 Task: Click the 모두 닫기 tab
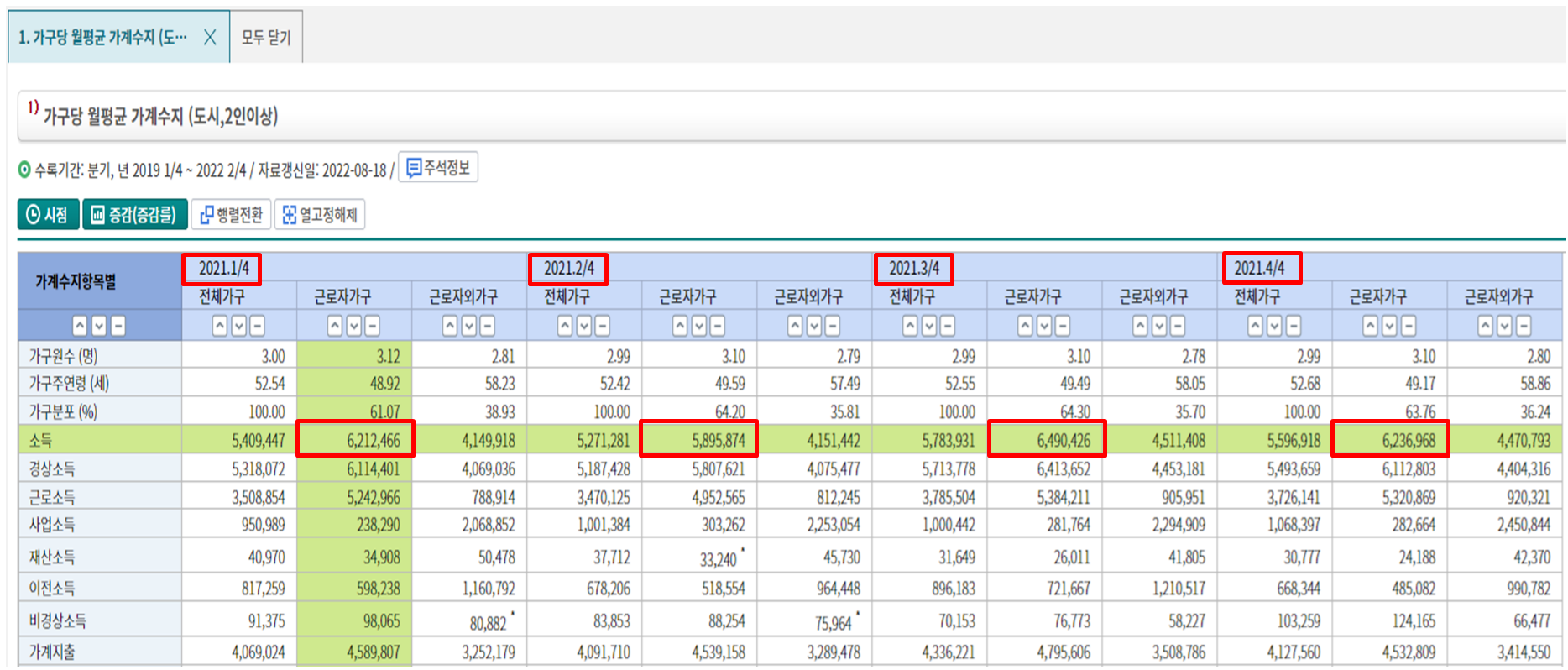pos(266,37)
